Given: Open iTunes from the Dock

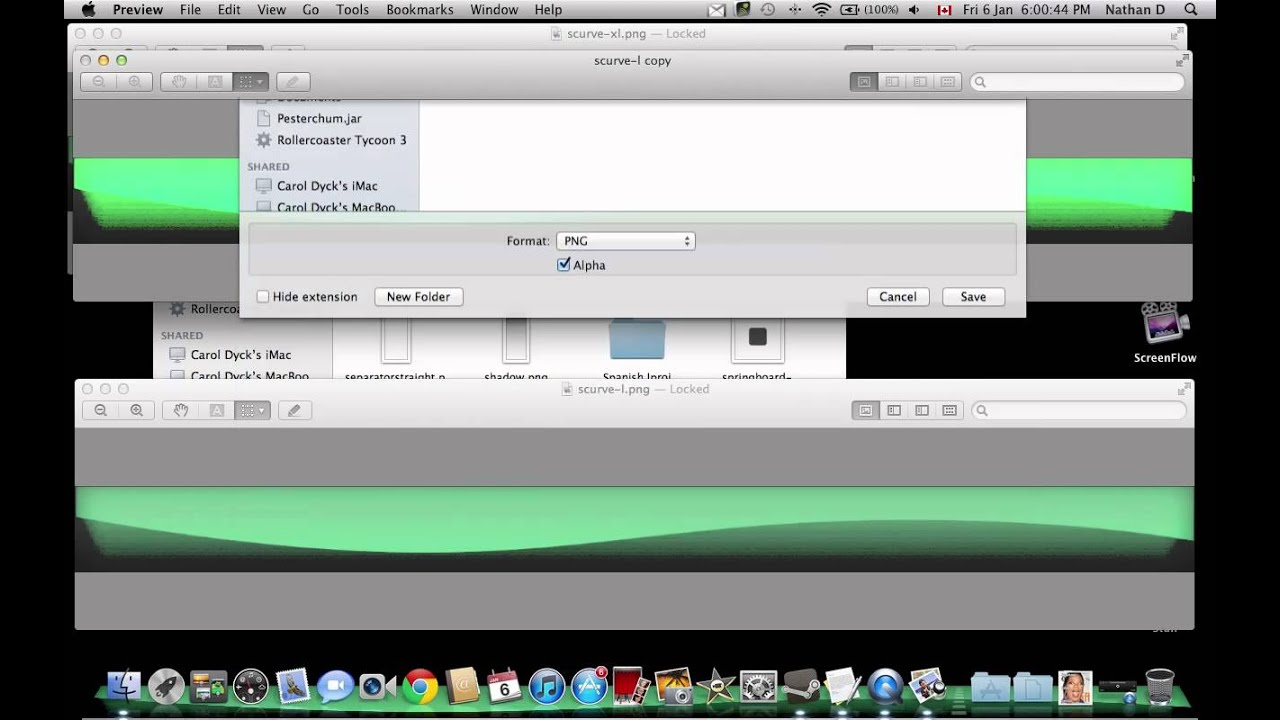Looking at the screenshot, I should pyautogui.click(x=547, y=687).
